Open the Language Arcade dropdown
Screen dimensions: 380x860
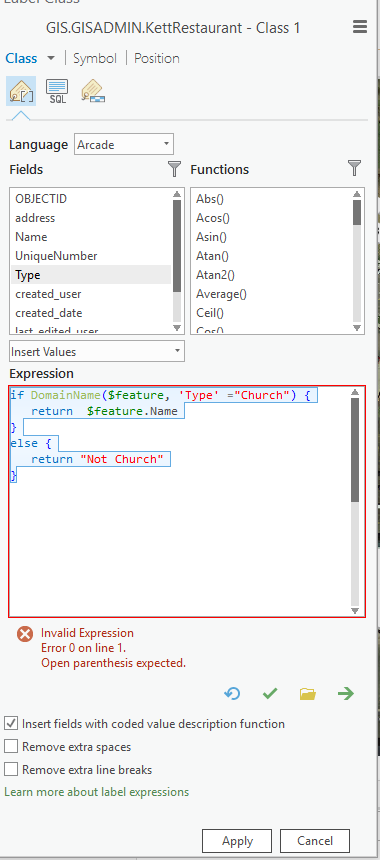point(124,145)
